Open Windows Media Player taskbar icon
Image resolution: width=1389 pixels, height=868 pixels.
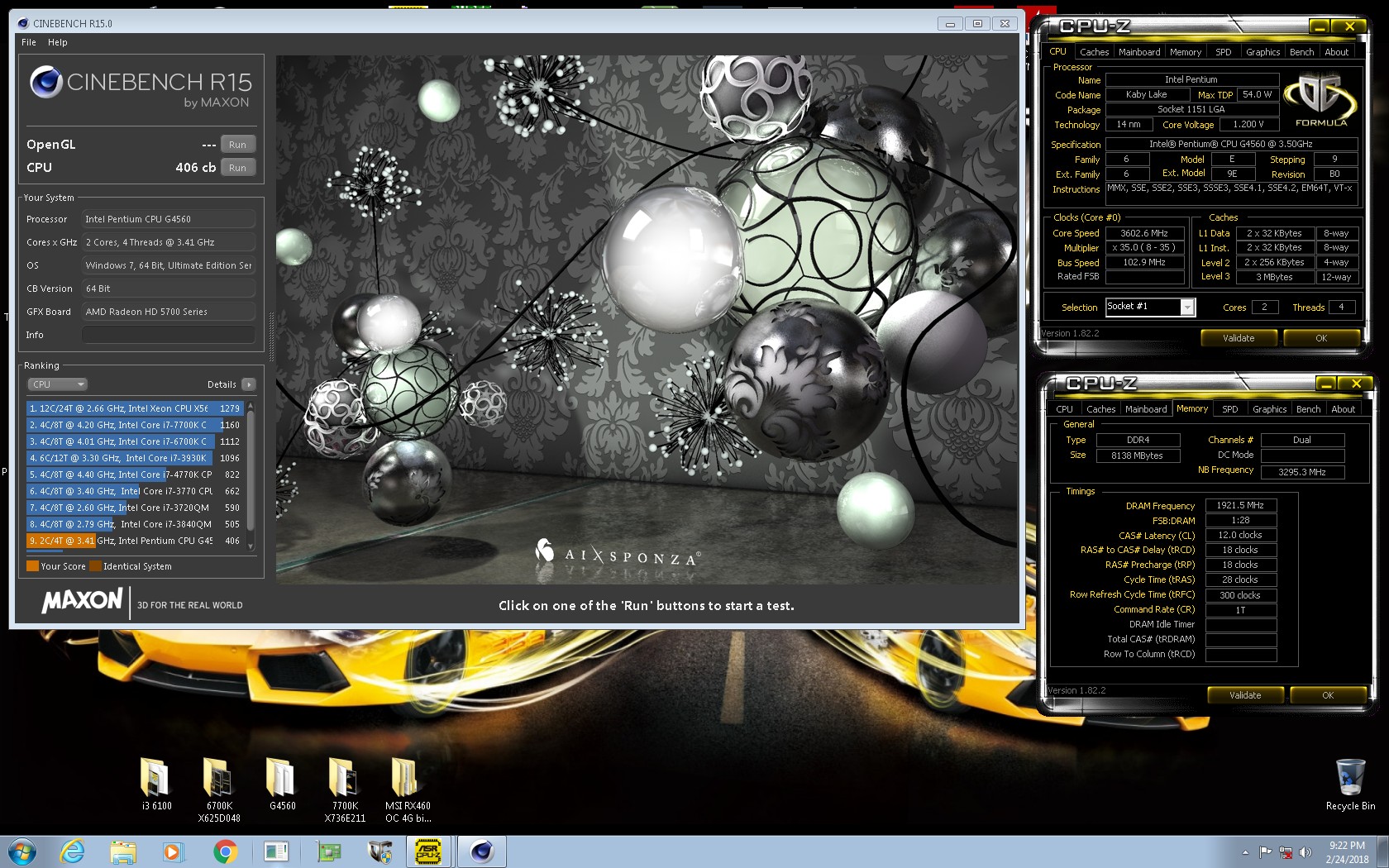click(x=172, y=851)
